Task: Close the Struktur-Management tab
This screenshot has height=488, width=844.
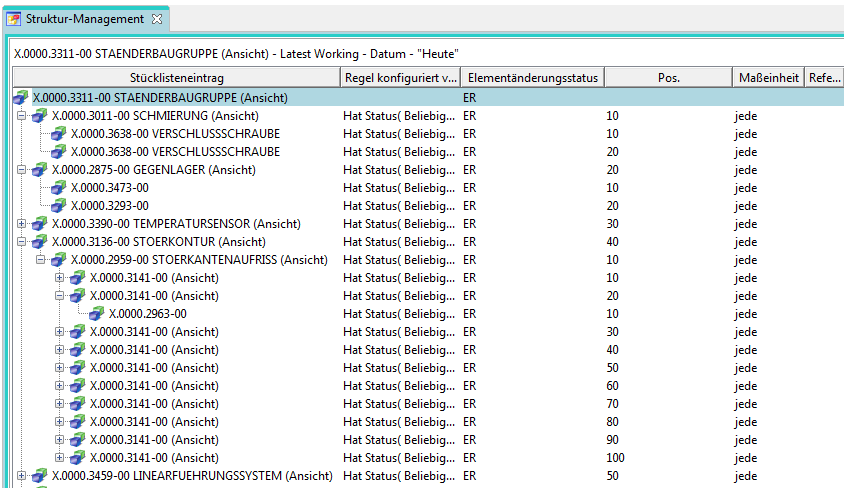Action: click(157, 19)
